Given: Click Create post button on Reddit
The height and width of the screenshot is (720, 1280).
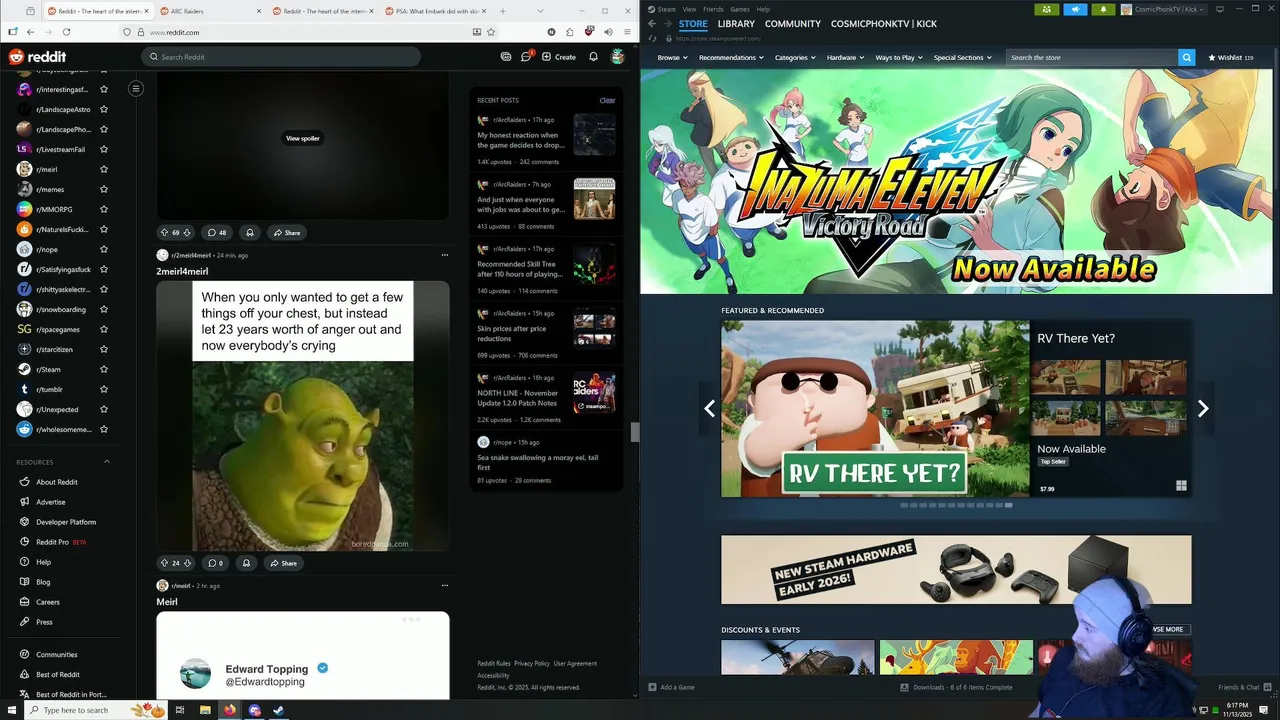Looking at the screenshot, I should coord(559,57).
